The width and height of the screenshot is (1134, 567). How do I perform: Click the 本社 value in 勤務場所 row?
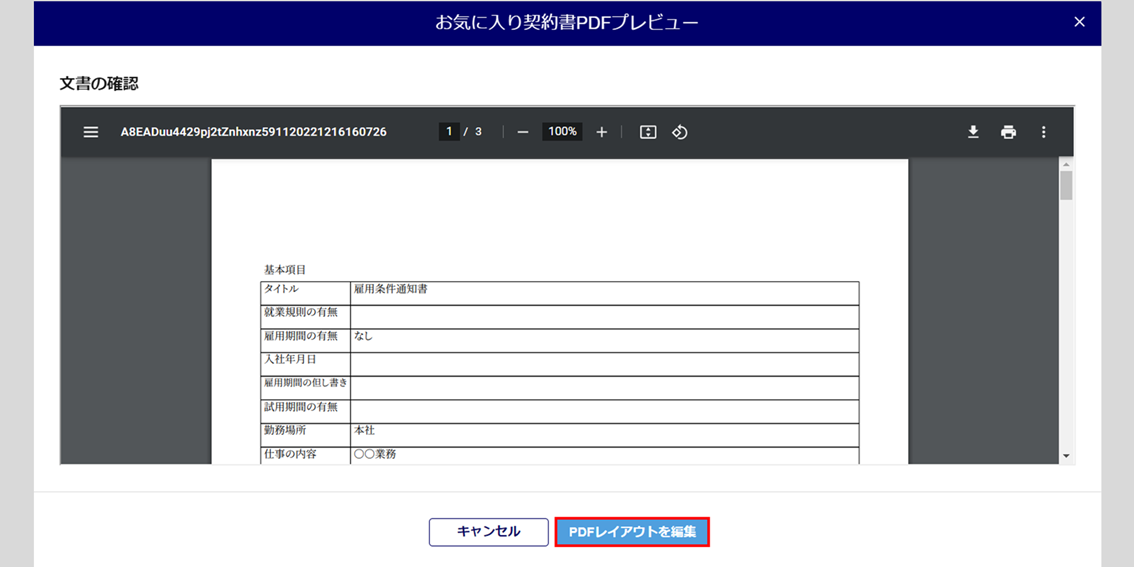[365, 430]
